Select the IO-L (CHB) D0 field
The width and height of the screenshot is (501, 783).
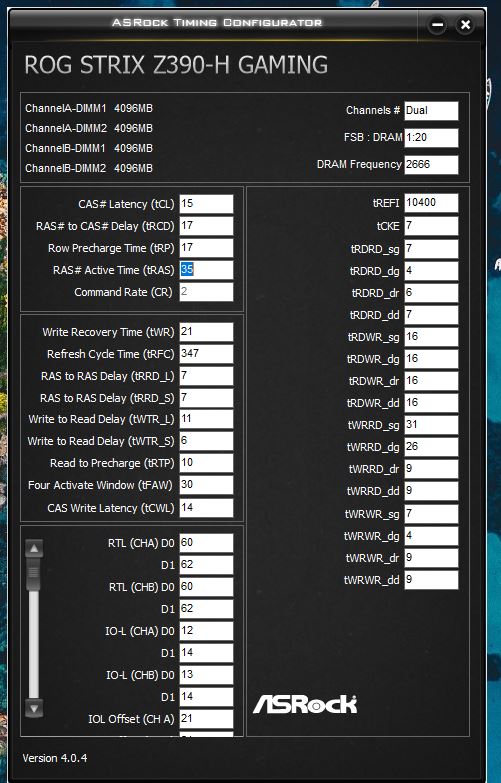coord(206,675)
